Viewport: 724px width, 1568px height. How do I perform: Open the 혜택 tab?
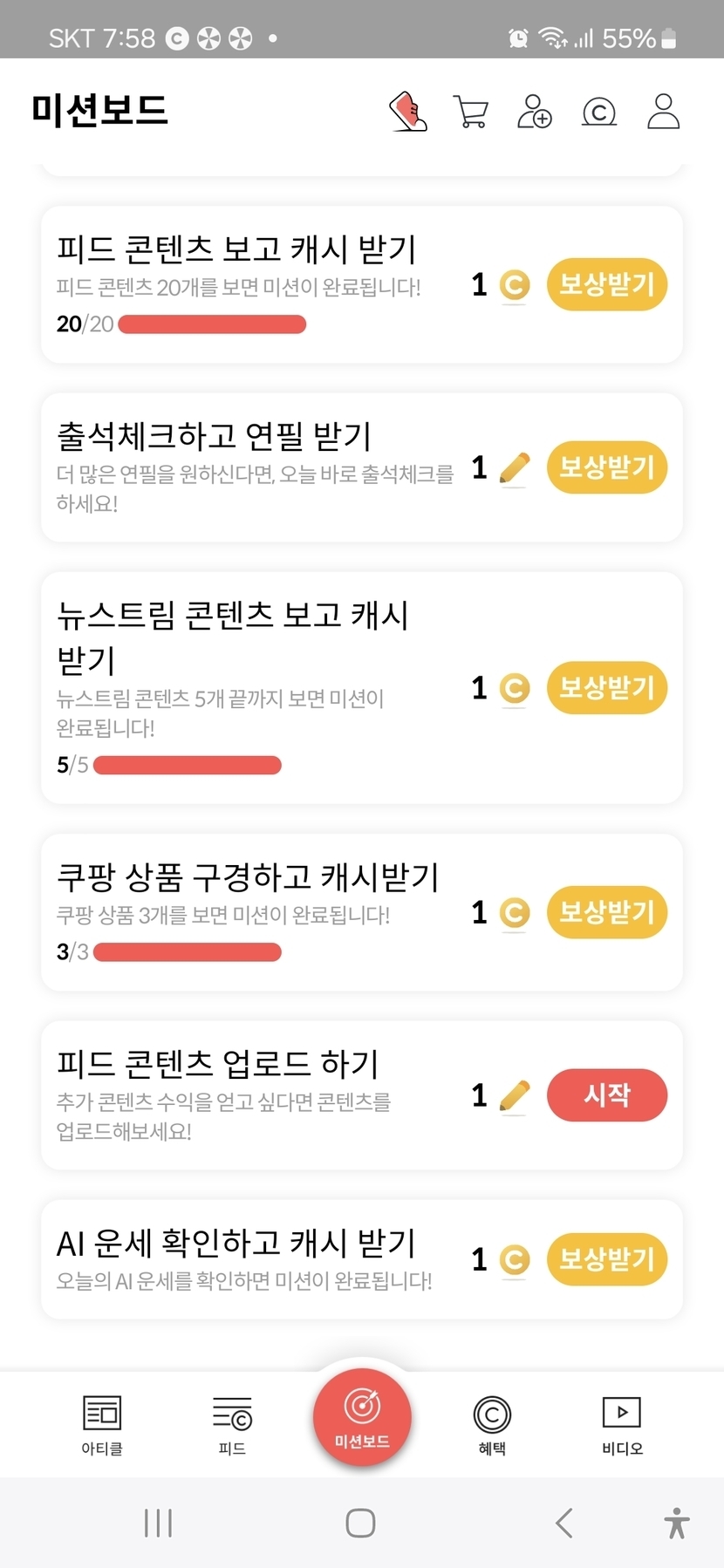coord(492,1425)
